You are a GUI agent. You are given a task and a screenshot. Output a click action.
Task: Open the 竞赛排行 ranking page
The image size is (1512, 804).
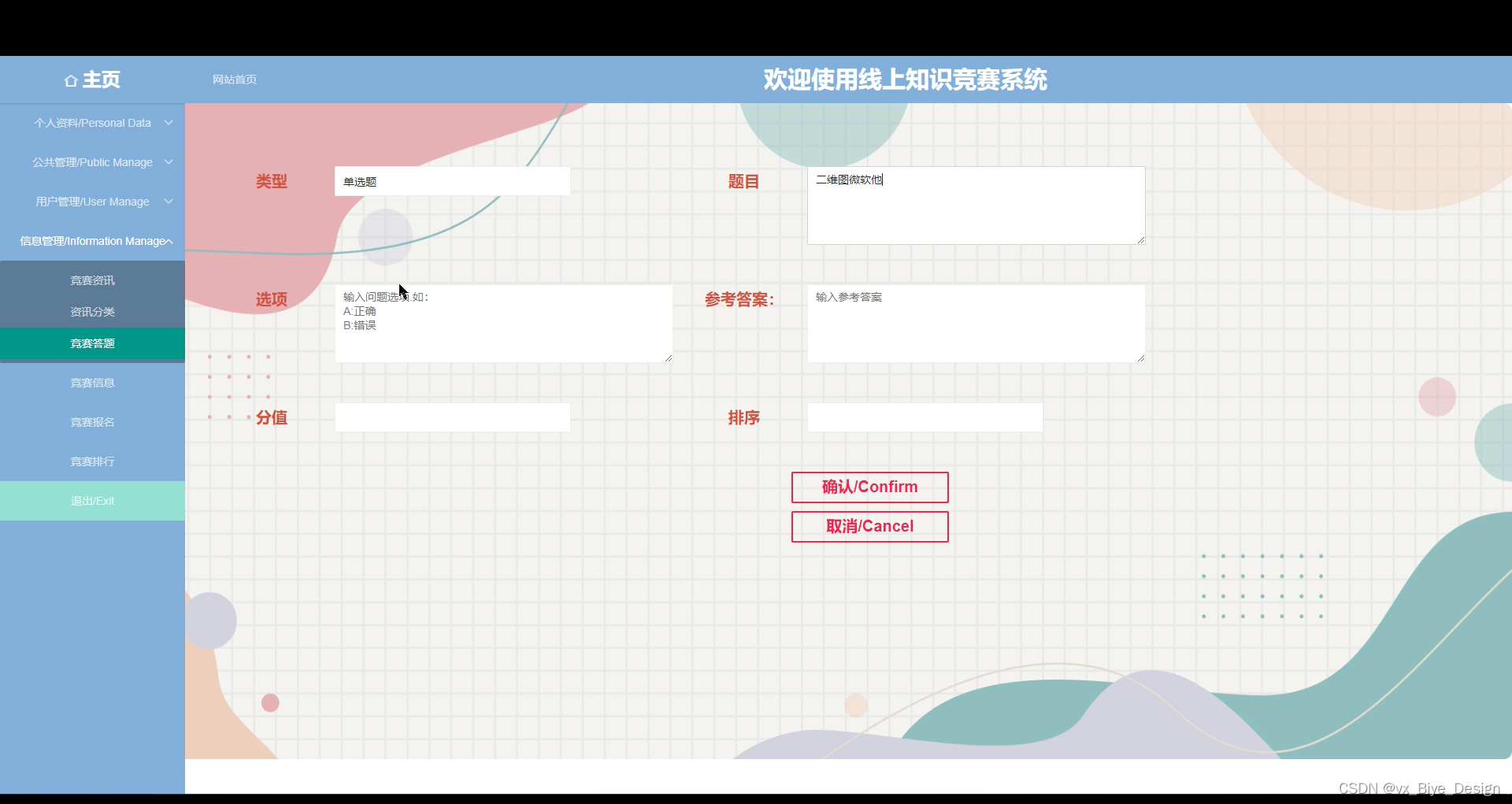[x=92, y=461]
